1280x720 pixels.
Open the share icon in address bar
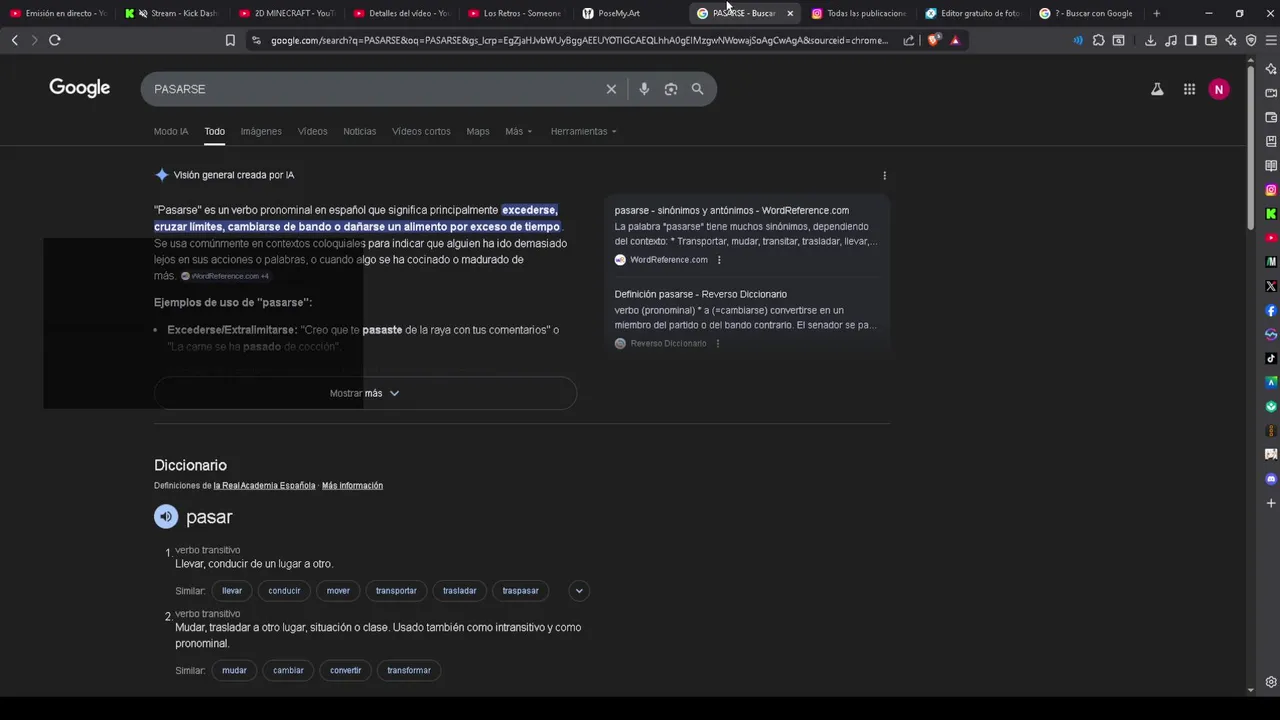point(909,40)
